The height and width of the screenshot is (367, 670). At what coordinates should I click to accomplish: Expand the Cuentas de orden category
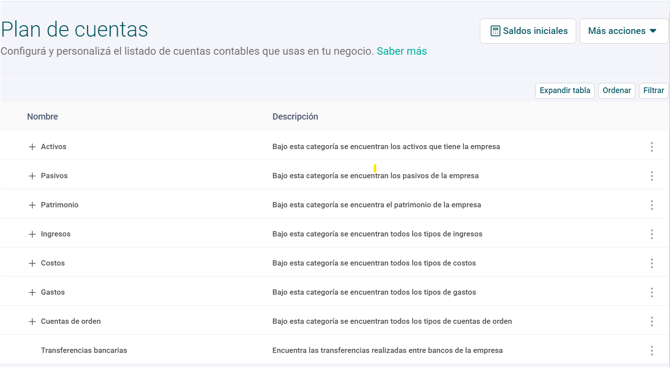(32, 321)
